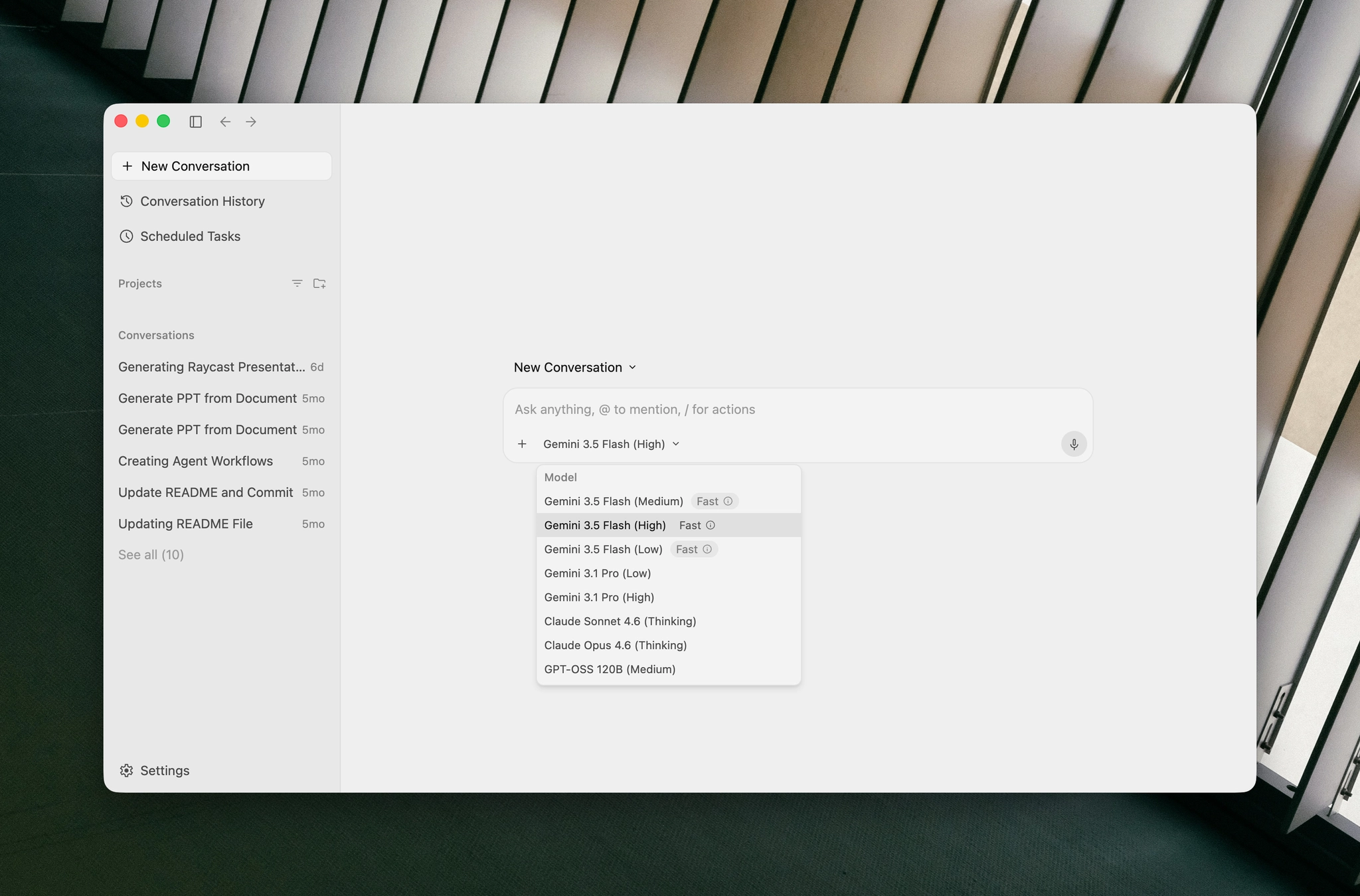Click info icon beside Flash (Medium) Fast

point(728,501)
